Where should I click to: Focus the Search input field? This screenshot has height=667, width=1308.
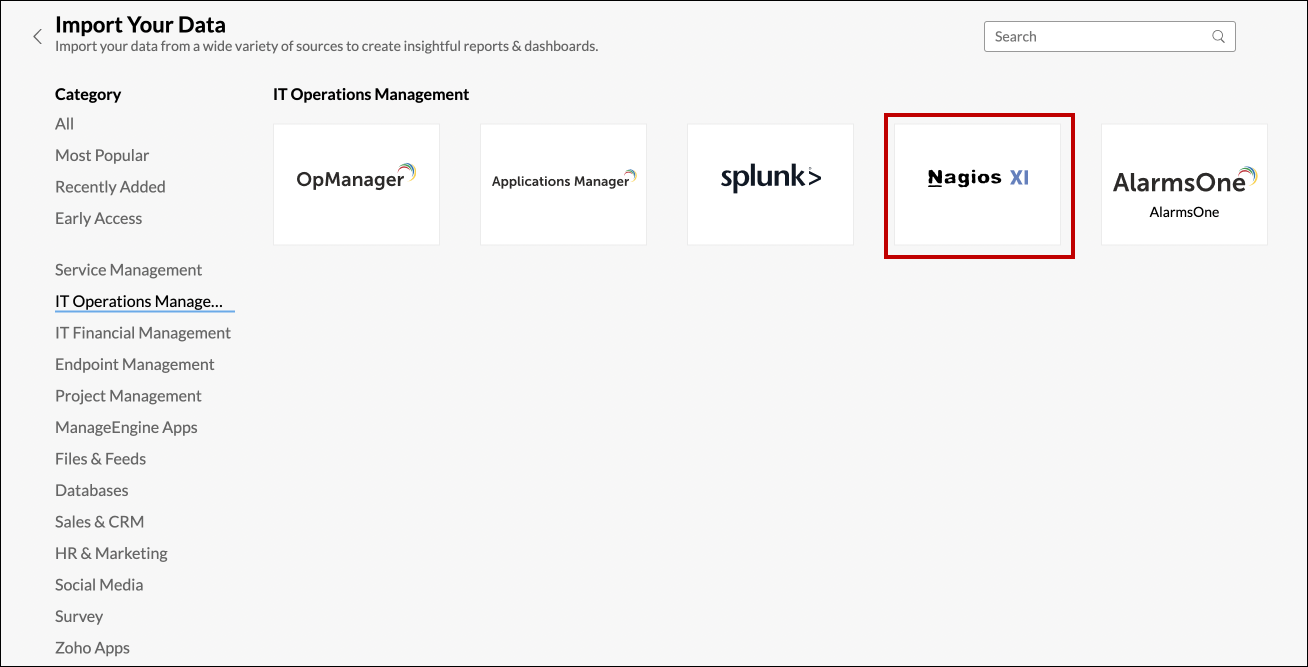coord(1109,37)
